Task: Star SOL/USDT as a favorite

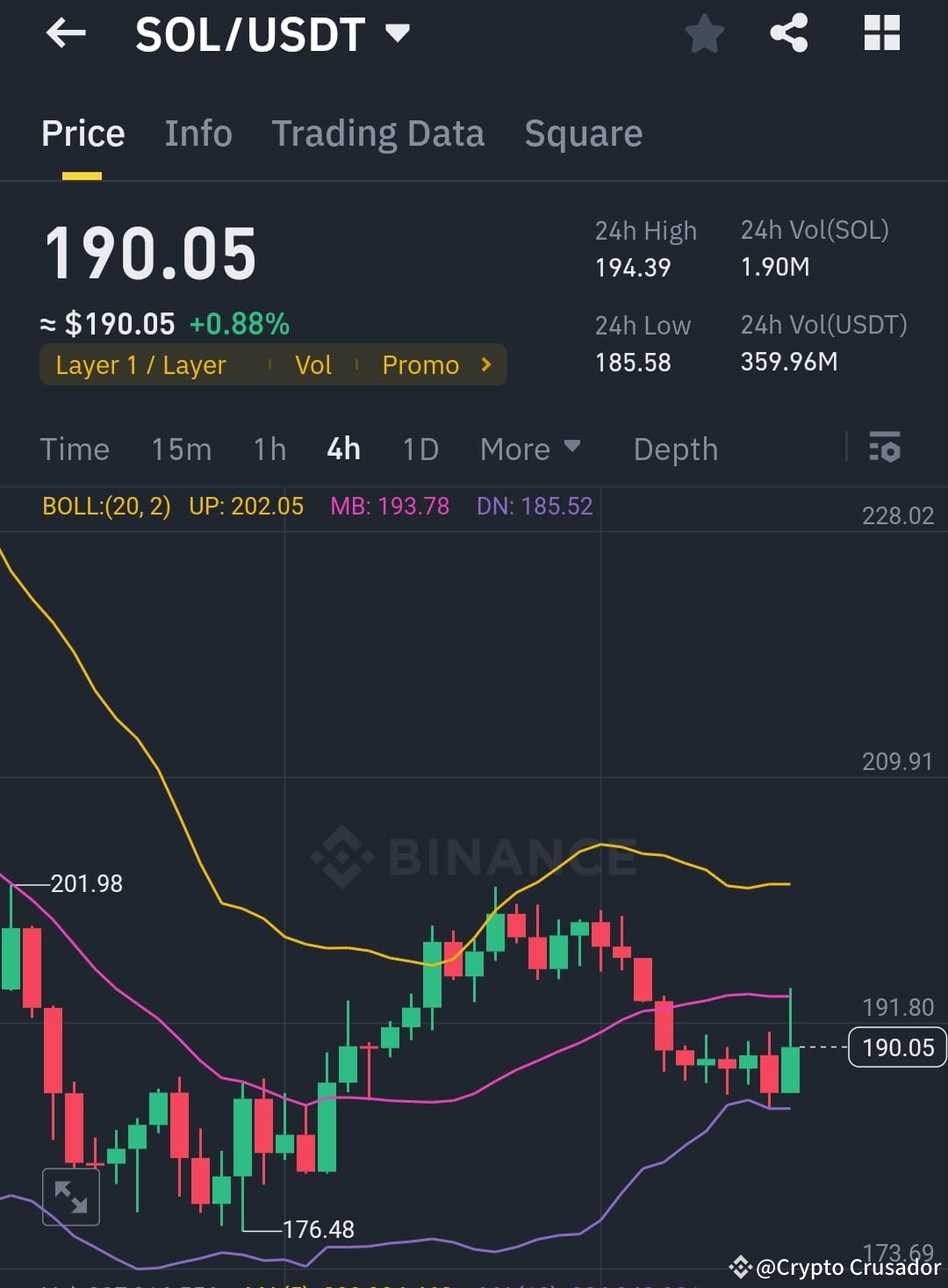Action: [x=704, y=33]
